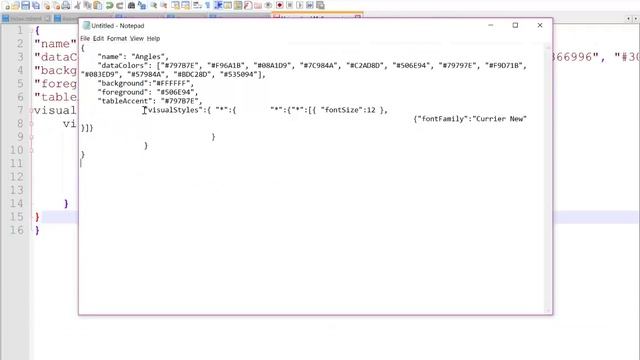The width and height of the screenshot is (640, 360).
Task: Click the New file icon in Notepad++ toolbar
Action: 6,5
